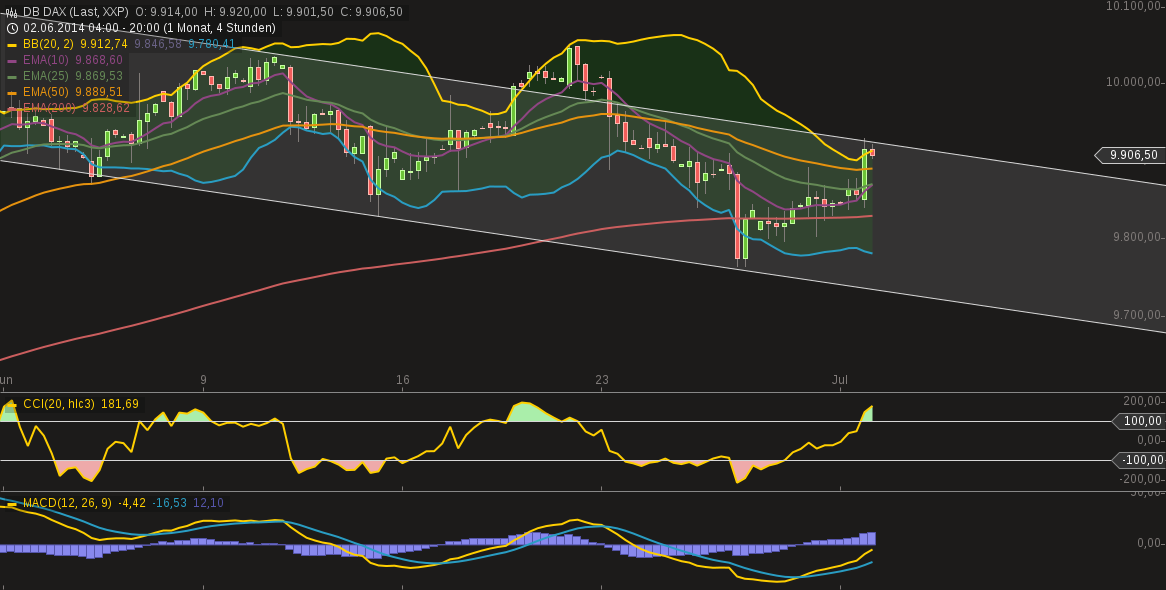1166x590 pixels.
Task: Click the green EMA(25) legend line icon
Action: click(12, 76)
